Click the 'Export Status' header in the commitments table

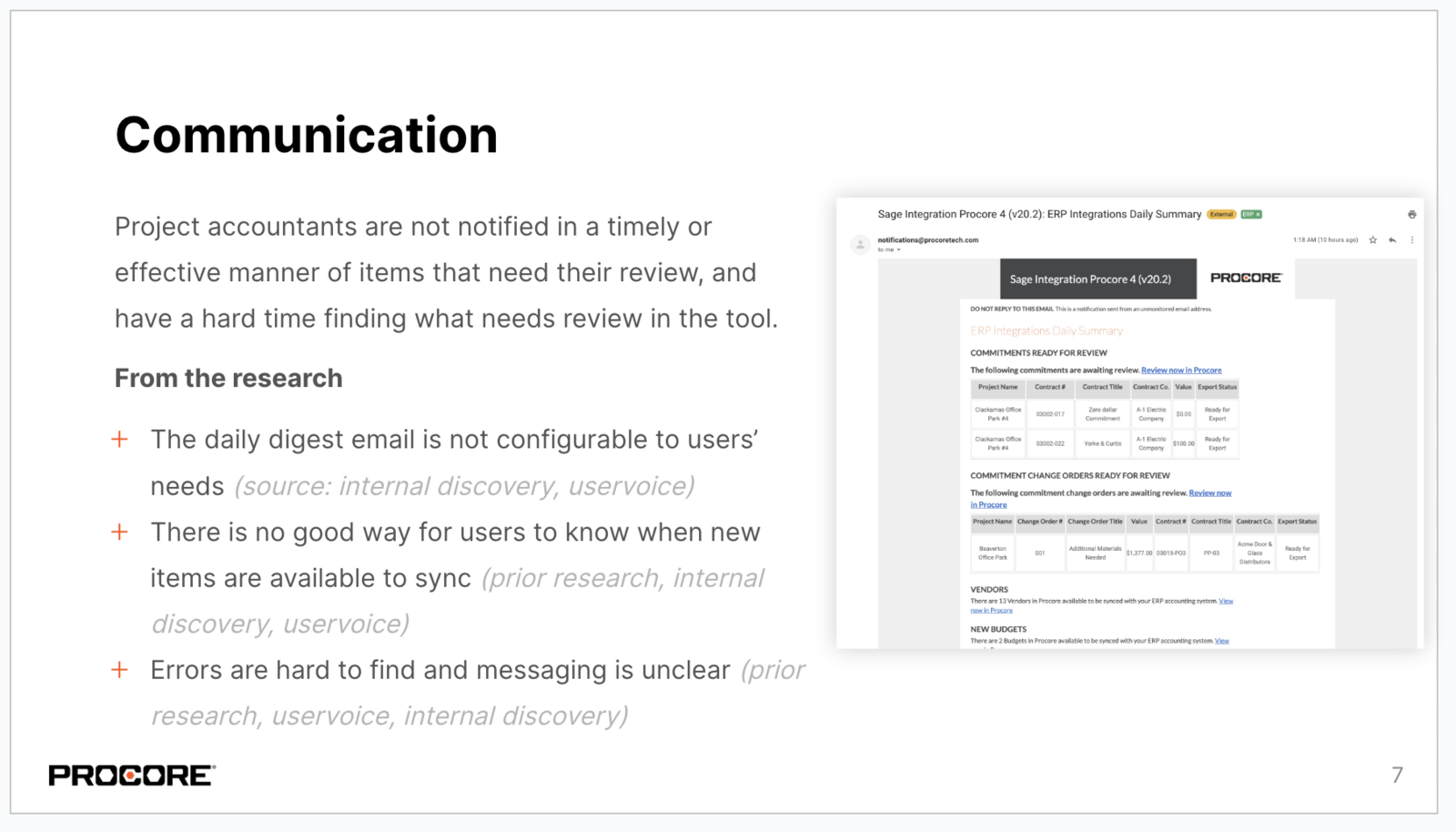click(x=1217, y=388)
